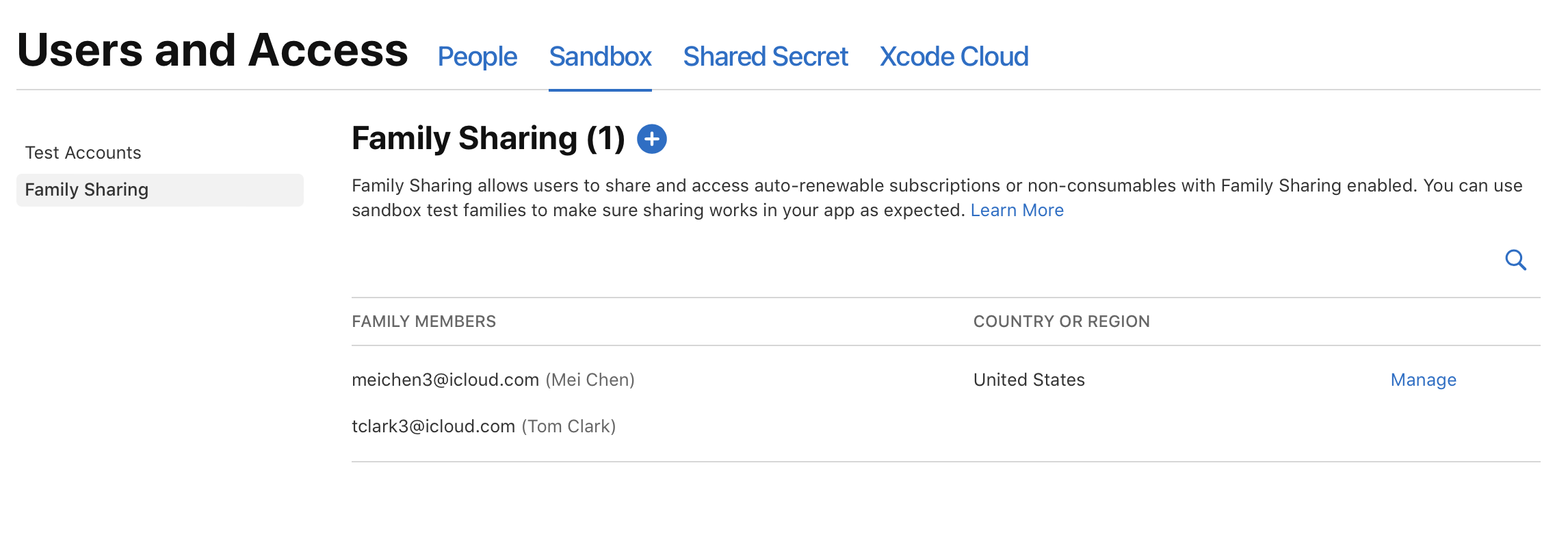Click the (Tom Clark) name label

pyautogui.click(x=569, y=426)
